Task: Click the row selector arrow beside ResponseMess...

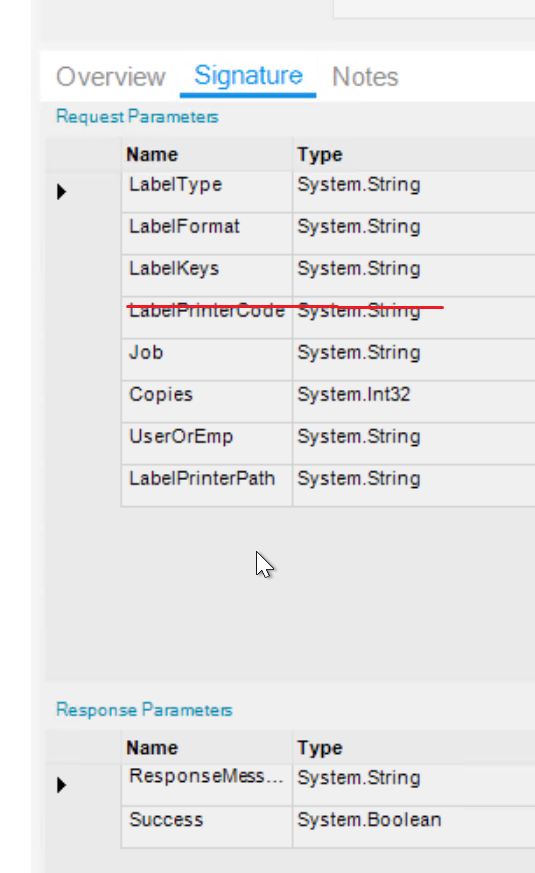Action: (x=61, y=785)
